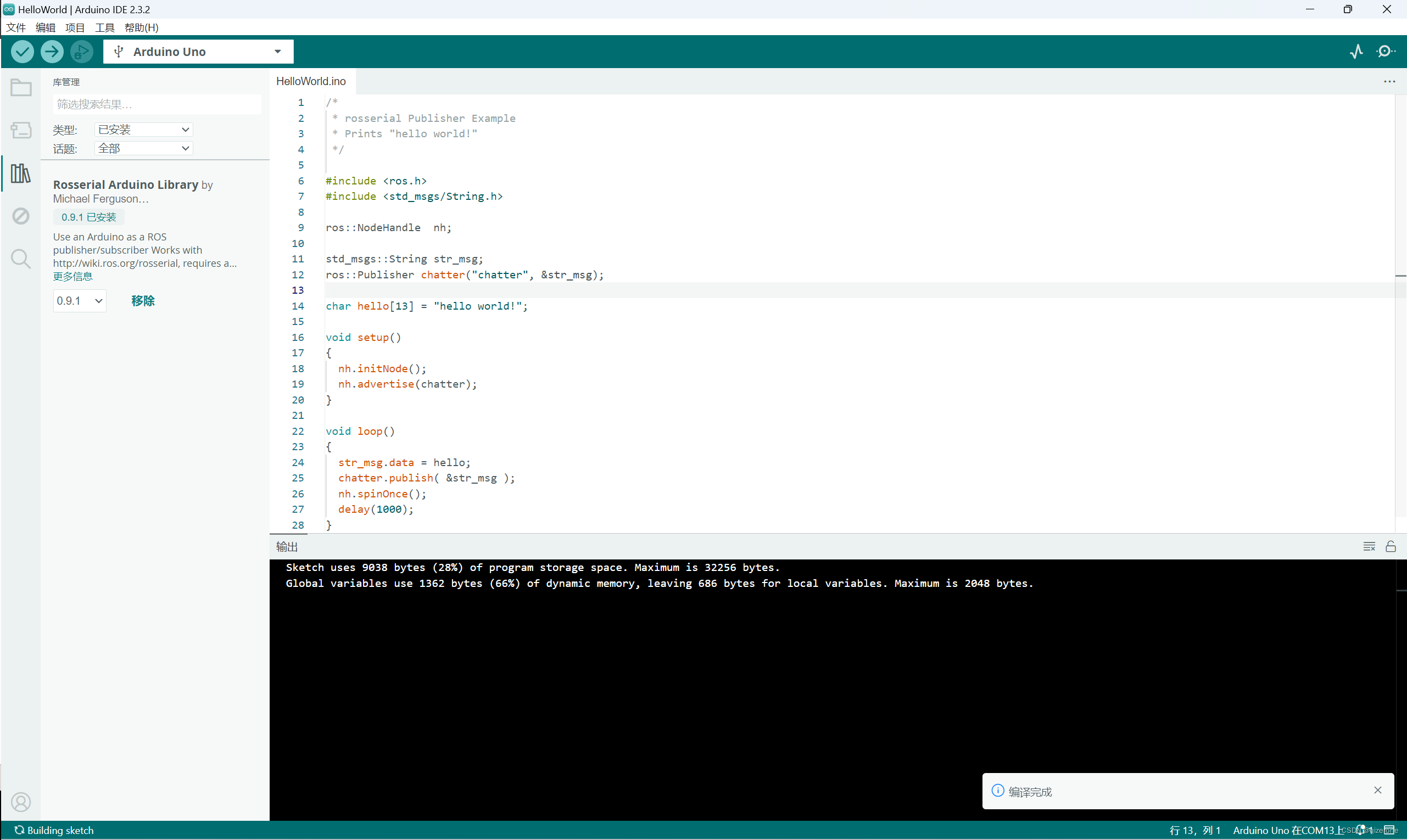Open the account icon at bottom sidebar
1407x840 pixels.
tap(21, 802)
